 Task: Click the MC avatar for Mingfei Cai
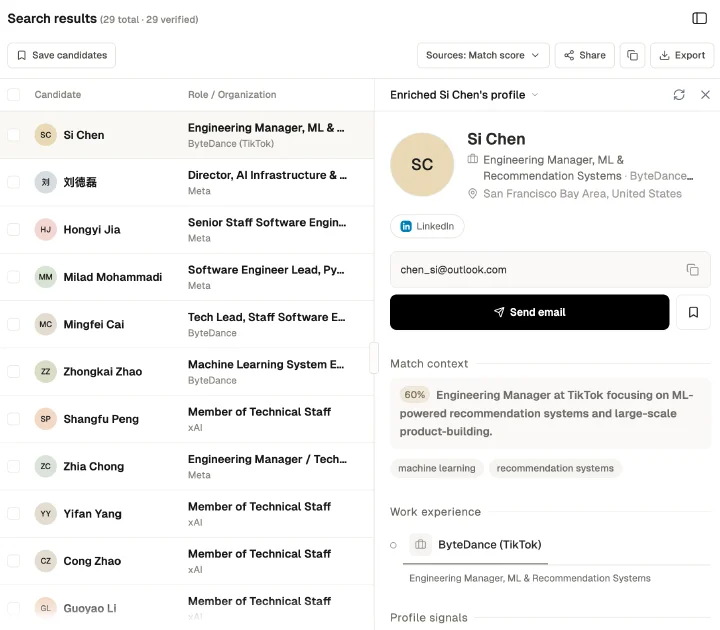point(45,324)
